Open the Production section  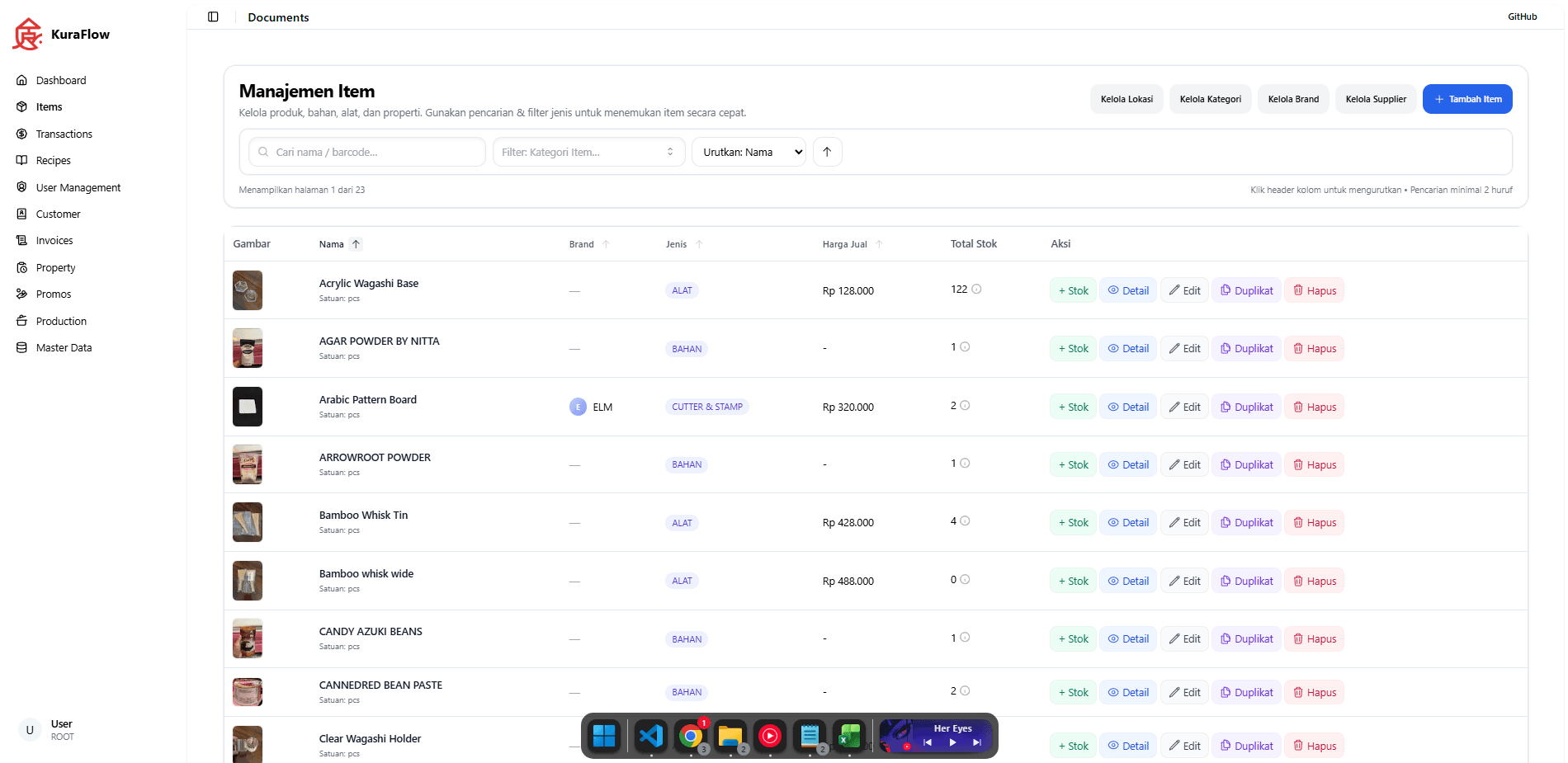[x=61, y=321]
